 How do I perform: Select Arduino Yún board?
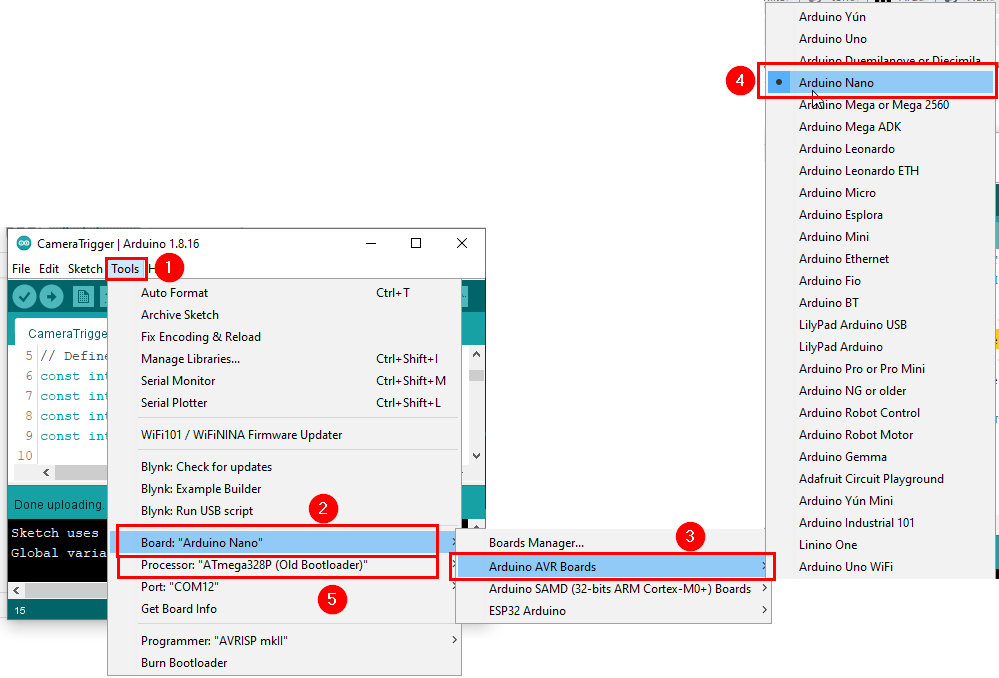click(x=879, y=17)
